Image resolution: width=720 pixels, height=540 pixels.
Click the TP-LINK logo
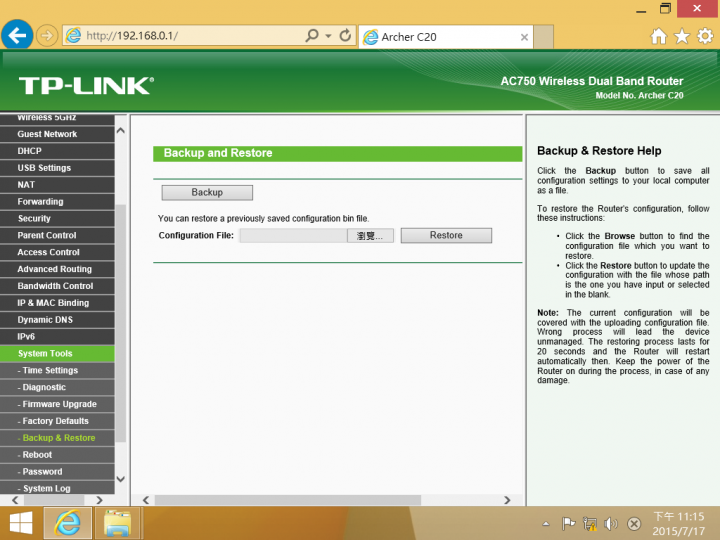click(x=86, y=86)
